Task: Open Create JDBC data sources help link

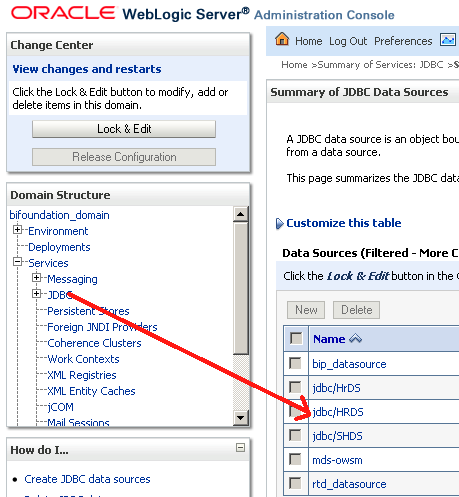Action: pyautogui.click(x=87, y=479)
